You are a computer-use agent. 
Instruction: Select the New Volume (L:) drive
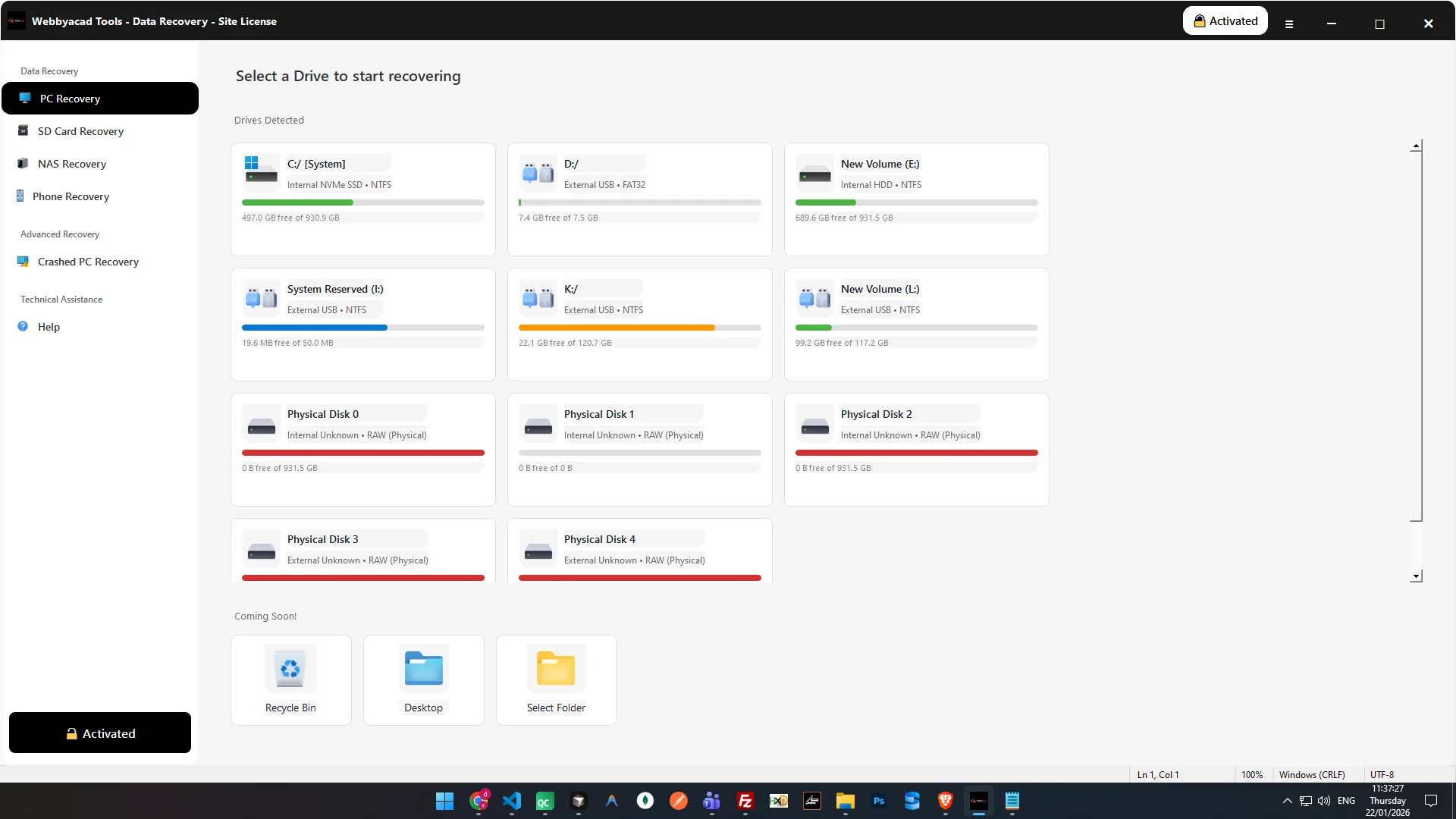click(x=916, y=324)
